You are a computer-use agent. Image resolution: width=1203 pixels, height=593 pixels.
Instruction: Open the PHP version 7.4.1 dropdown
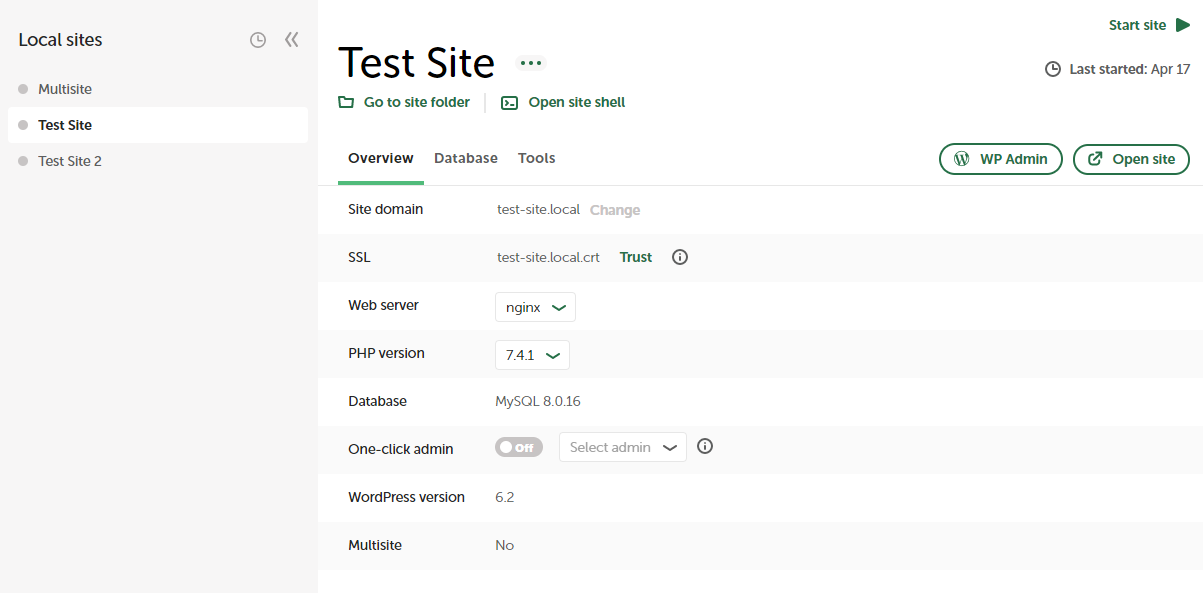tap(532, 355)
